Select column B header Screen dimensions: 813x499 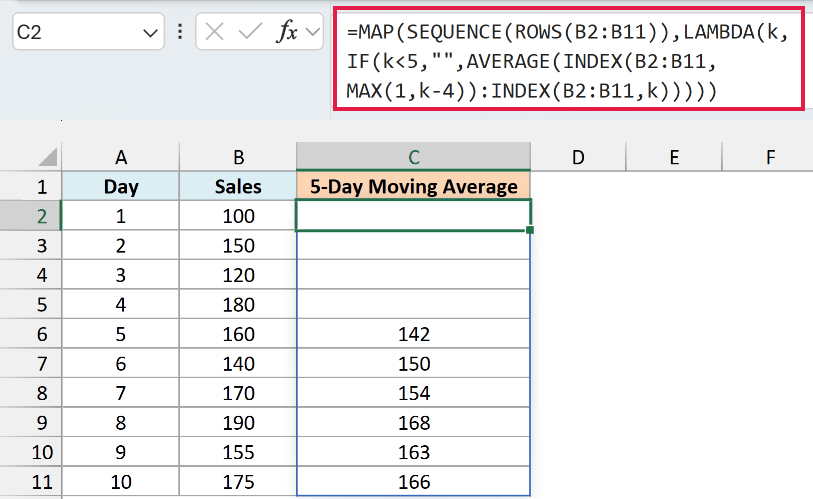(x=238, y=157)
